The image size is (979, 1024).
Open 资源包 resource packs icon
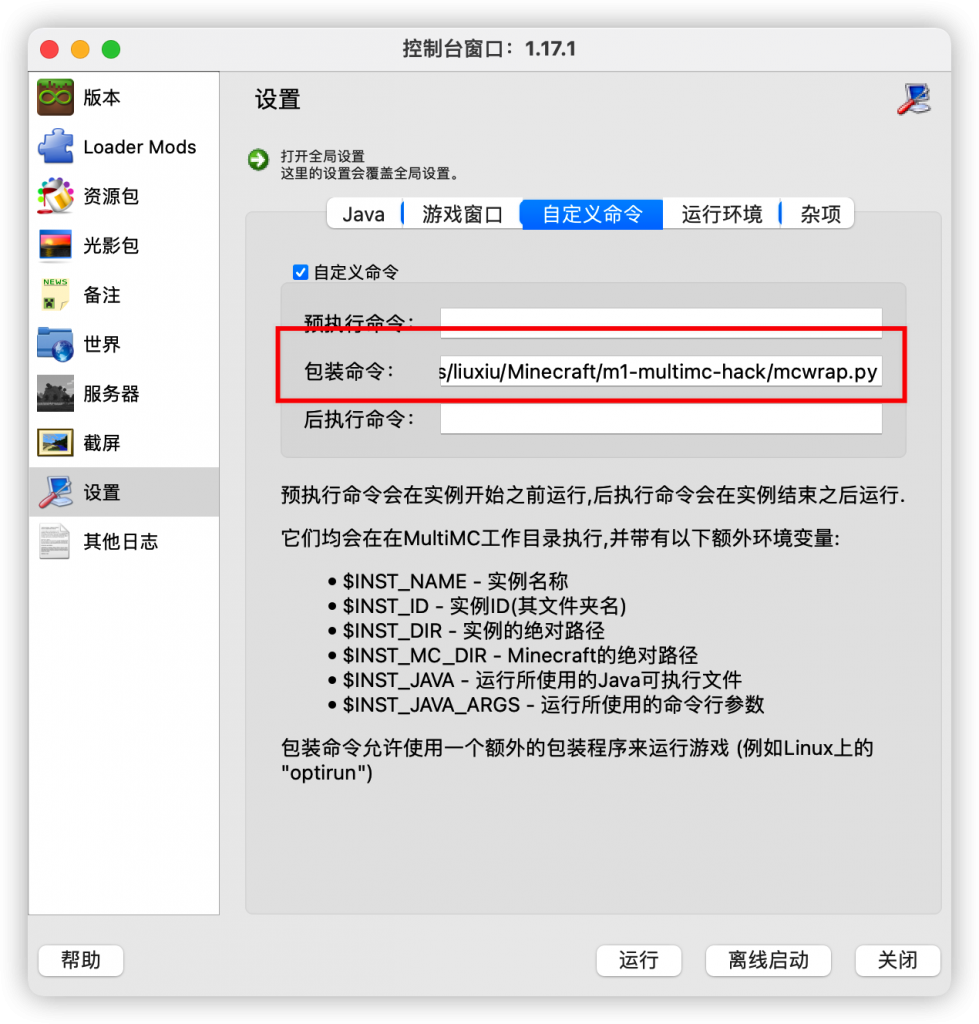point(56,196)
